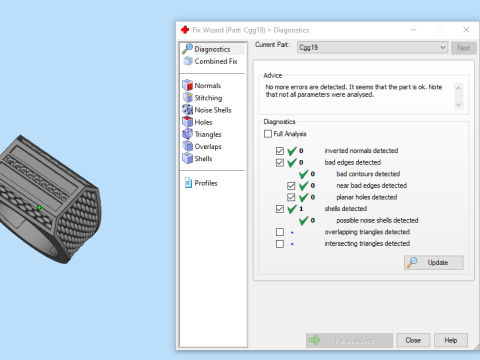Uncheck planar holes detected checkbox

(x=291, y=197)
